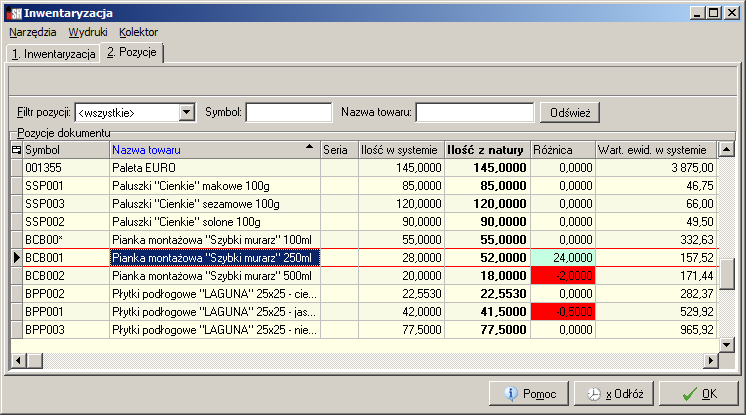746x415 pixels.
Task: Select symbol cell BPP002
Action: pyautogui.click(x=66, y=294)
